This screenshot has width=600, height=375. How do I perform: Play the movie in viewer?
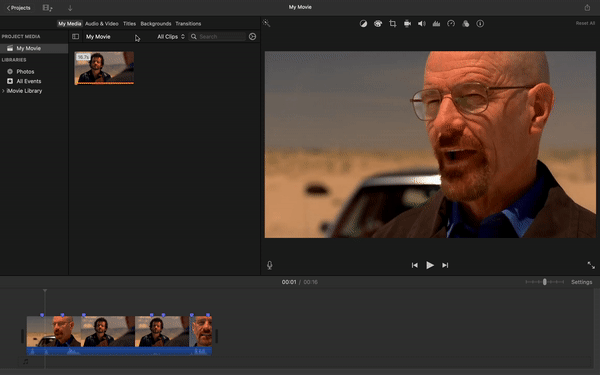click(430, 265)
